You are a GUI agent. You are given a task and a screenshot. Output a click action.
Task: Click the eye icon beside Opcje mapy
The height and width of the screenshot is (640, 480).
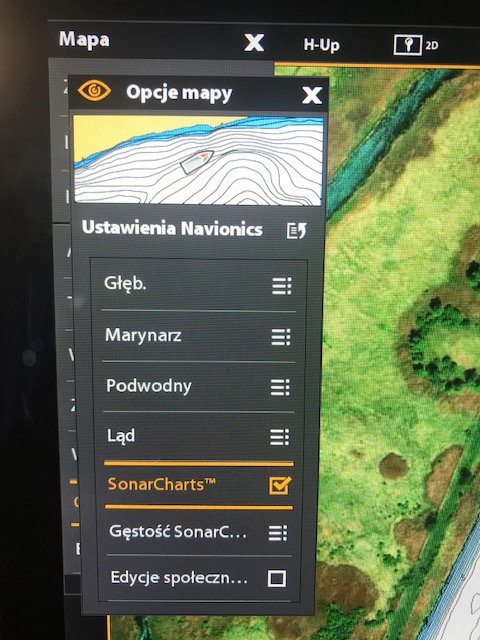94,90
